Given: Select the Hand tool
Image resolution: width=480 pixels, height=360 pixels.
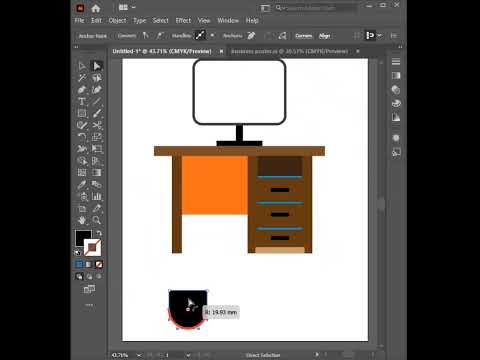Looking at the screenshot, I should click(x=82, y=220).
